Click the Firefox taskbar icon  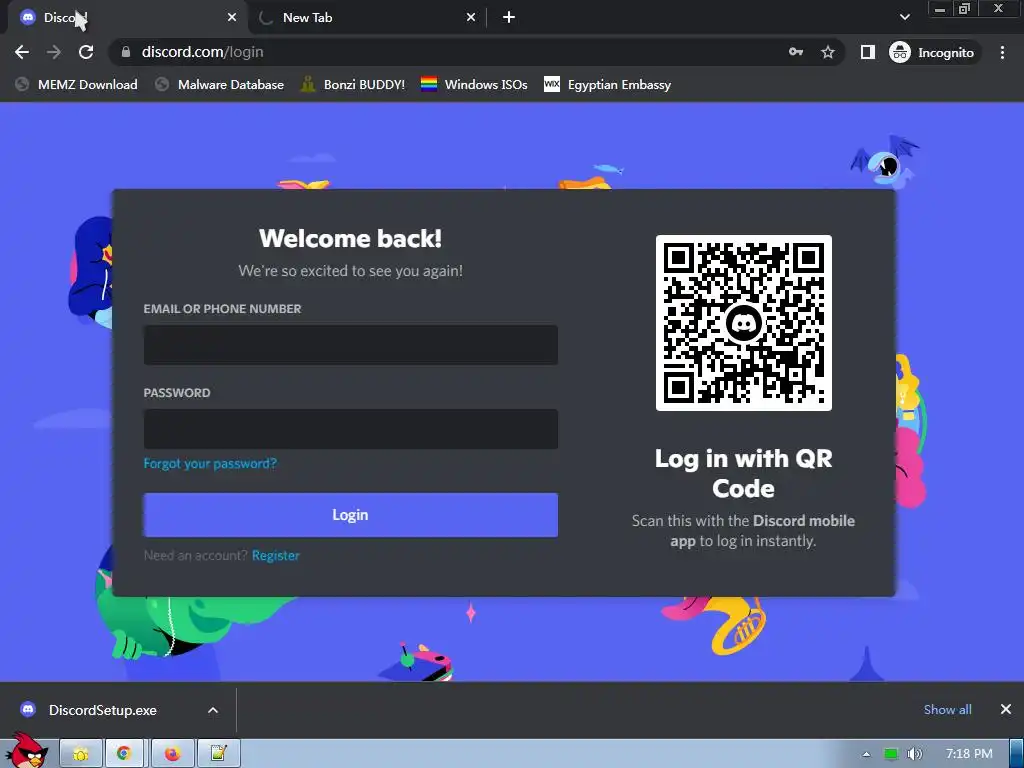click(172, 754)
